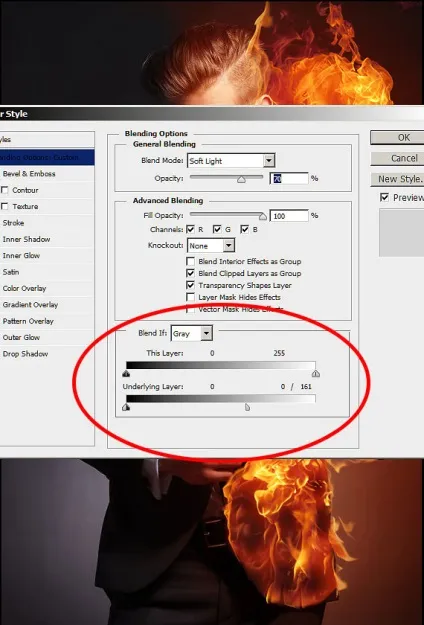The image size is (424, 625).
Task: Click the white slider handle under This Layer gradient
Action: click(x=316, y=373)
